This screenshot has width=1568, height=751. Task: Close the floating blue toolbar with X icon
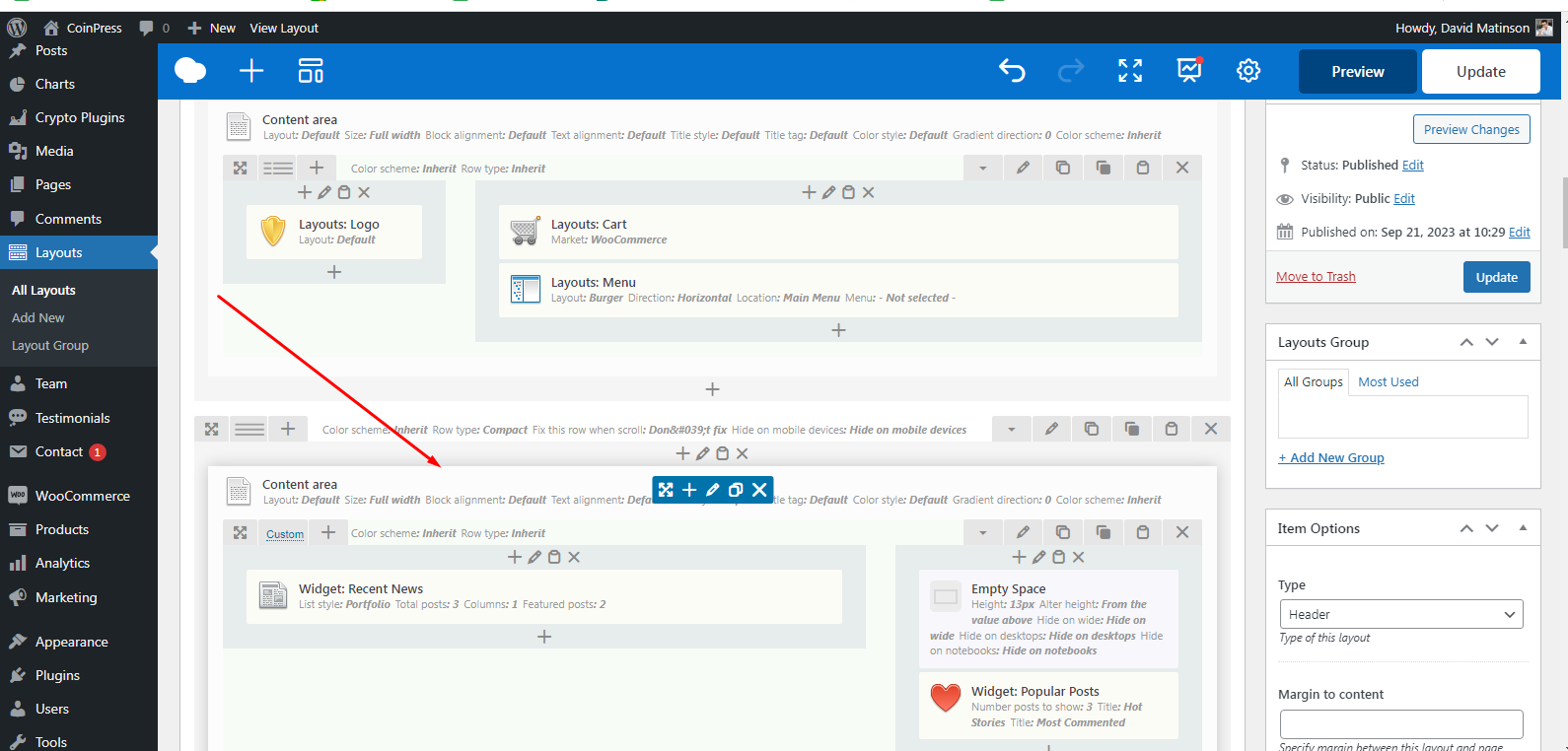pos(759,490)
